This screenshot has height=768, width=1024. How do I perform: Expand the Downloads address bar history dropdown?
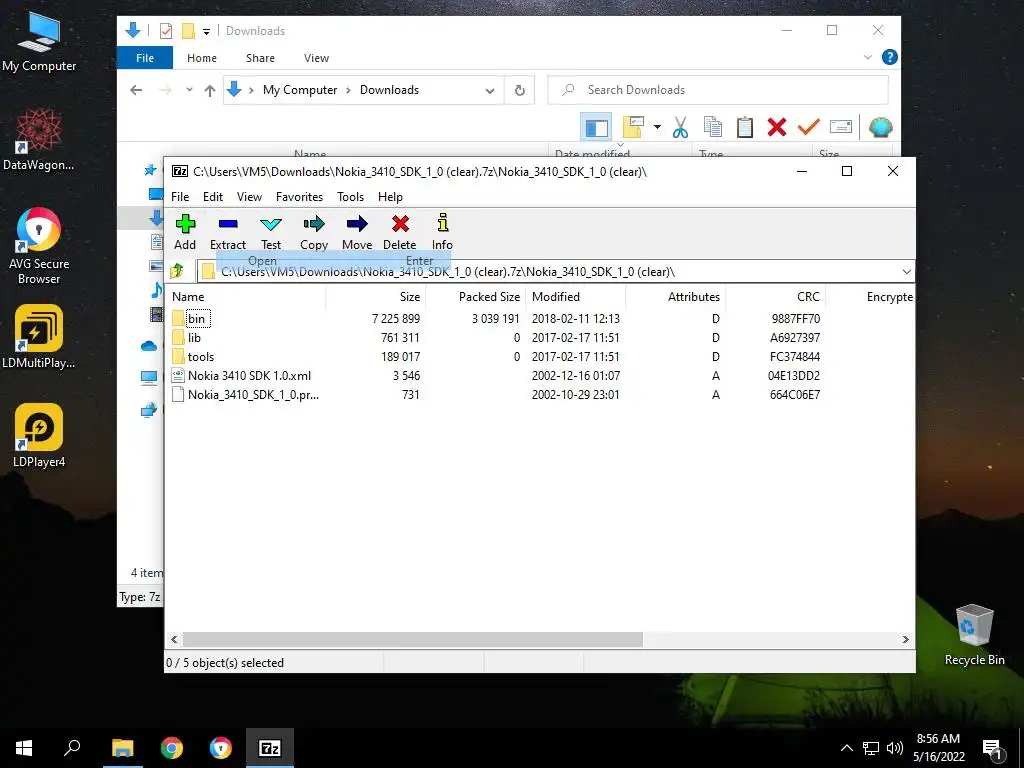pyautogui.click(x=490, y=91)
